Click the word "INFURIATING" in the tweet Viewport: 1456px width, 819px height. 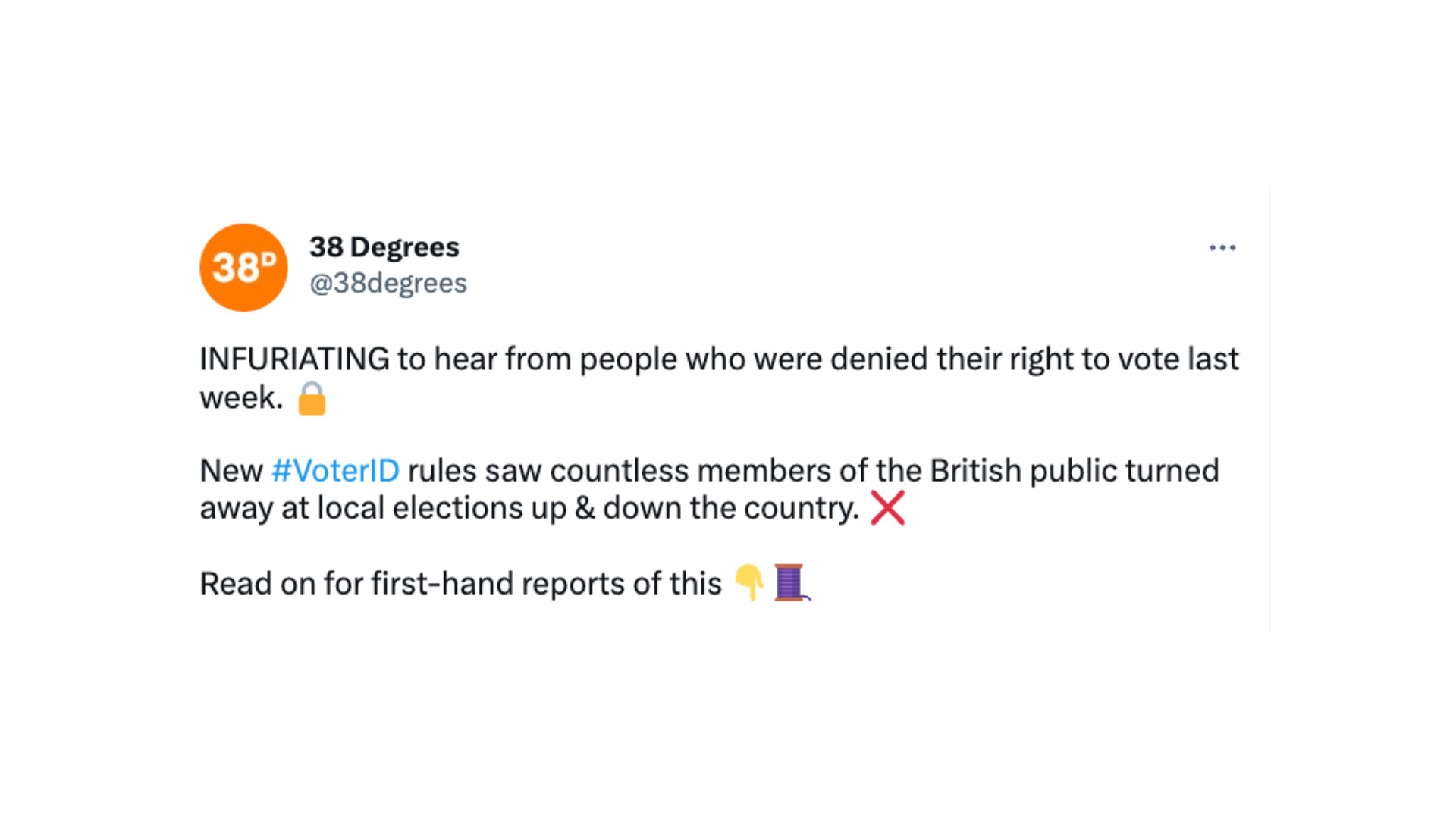click(294, 359)
